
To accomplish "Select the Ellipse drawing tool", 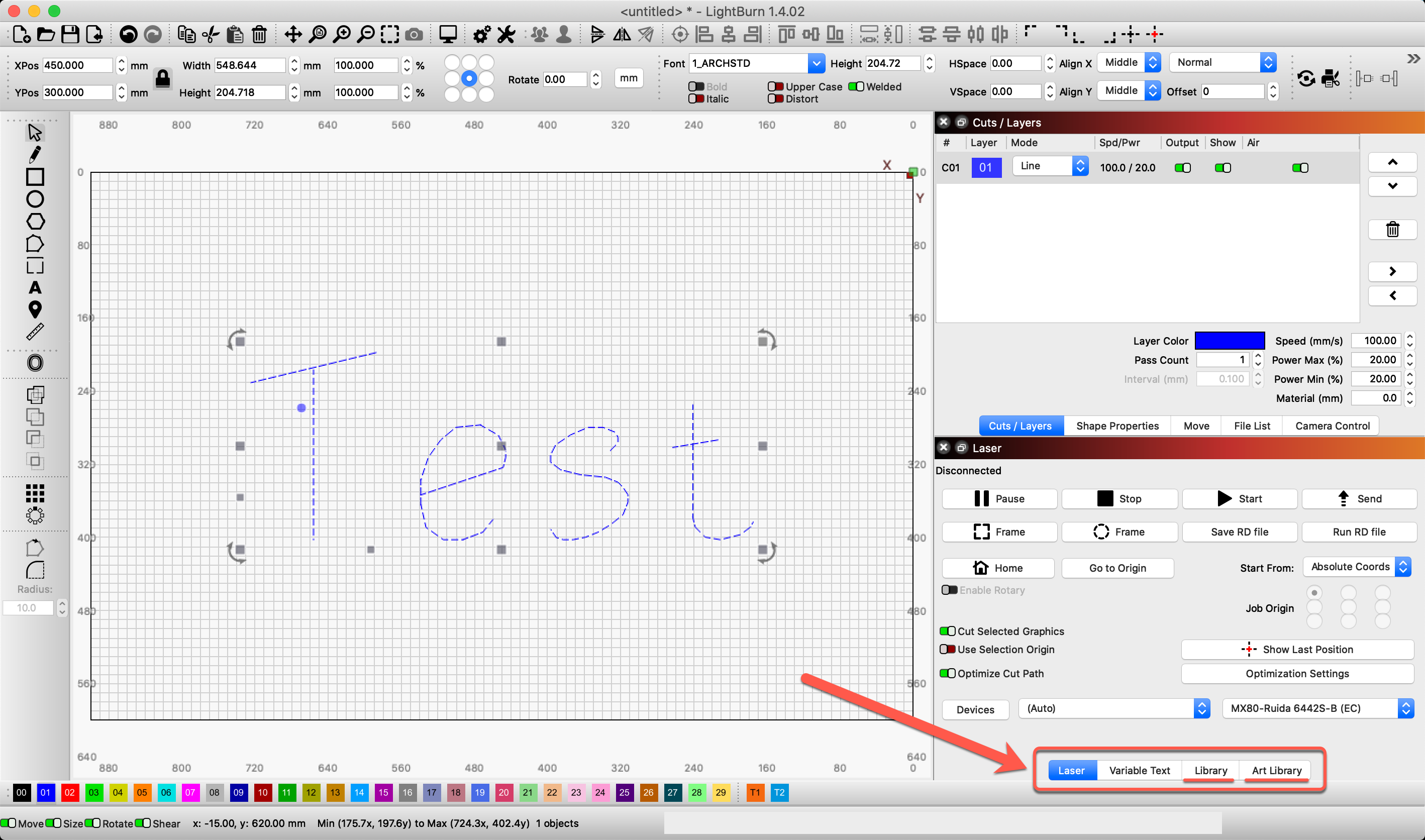I will point(35,199).
